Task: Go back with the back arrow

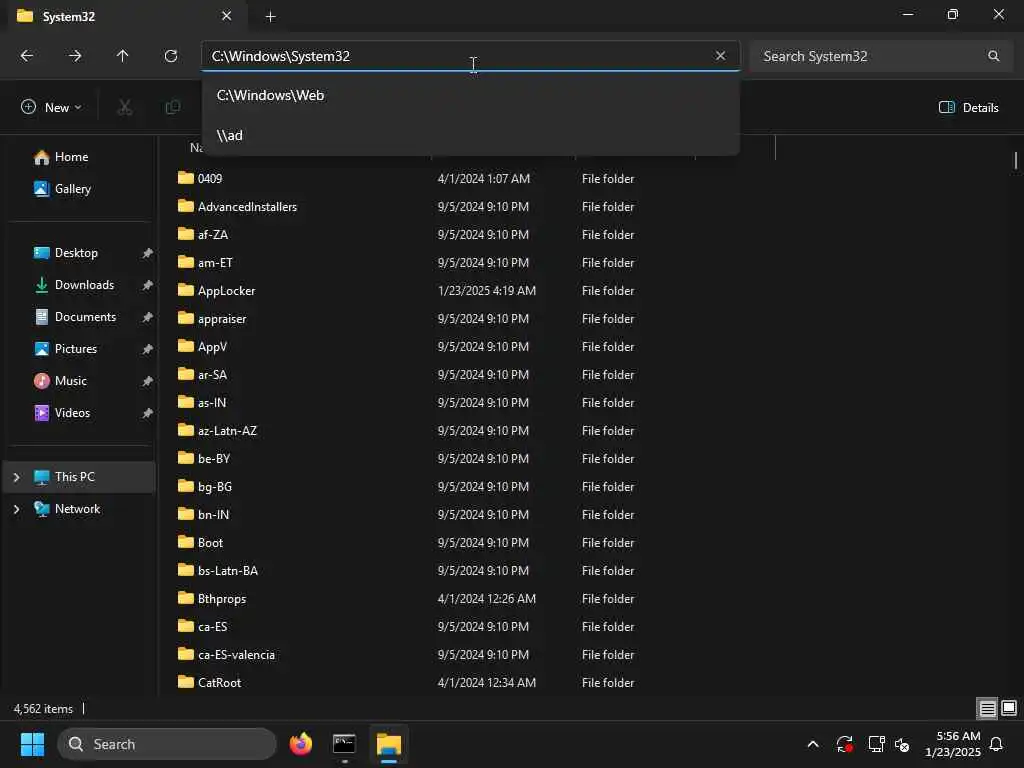Action: [x=27, y=56]
